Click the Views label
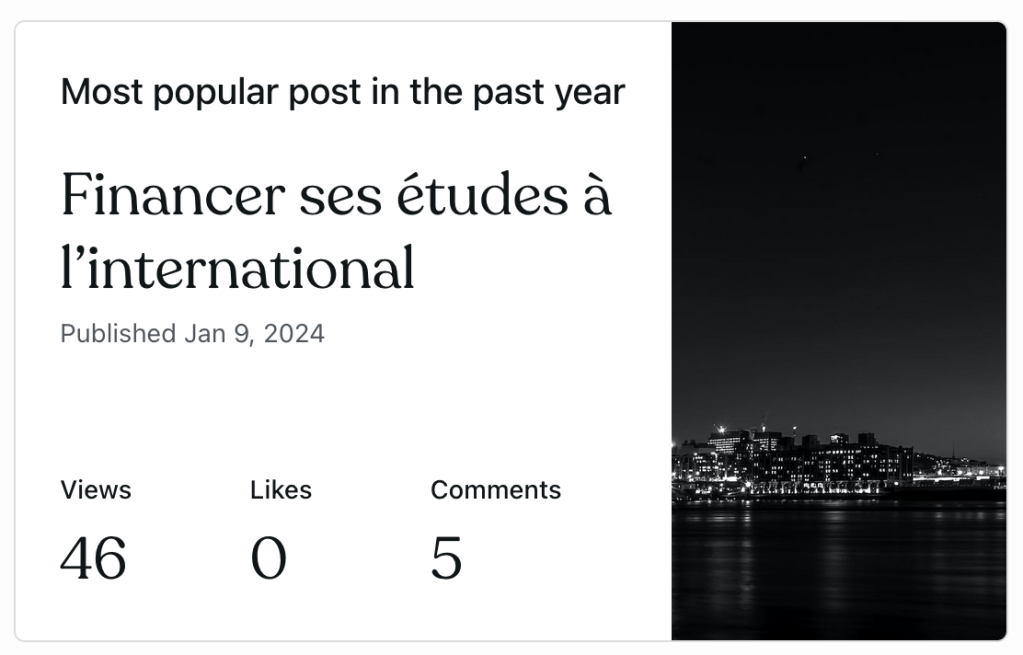This screenshot has width=1023, height=655. 95,490
